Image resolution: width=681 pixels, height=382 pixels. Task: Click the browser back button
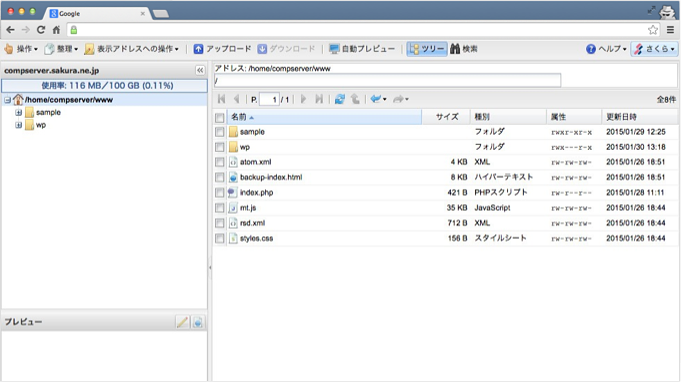pos(10,30)
